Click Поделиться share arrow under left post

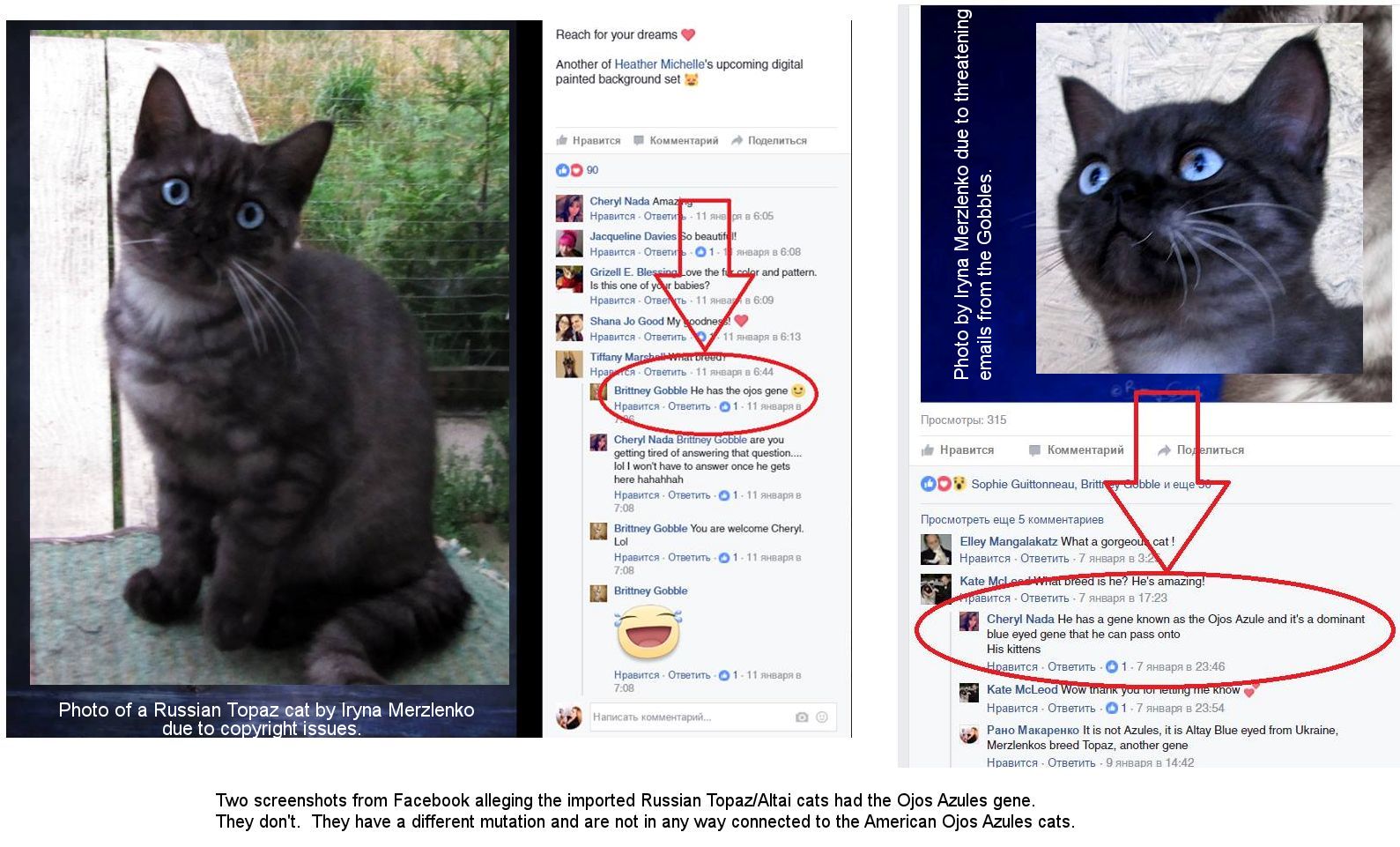[x=737, y=140]
